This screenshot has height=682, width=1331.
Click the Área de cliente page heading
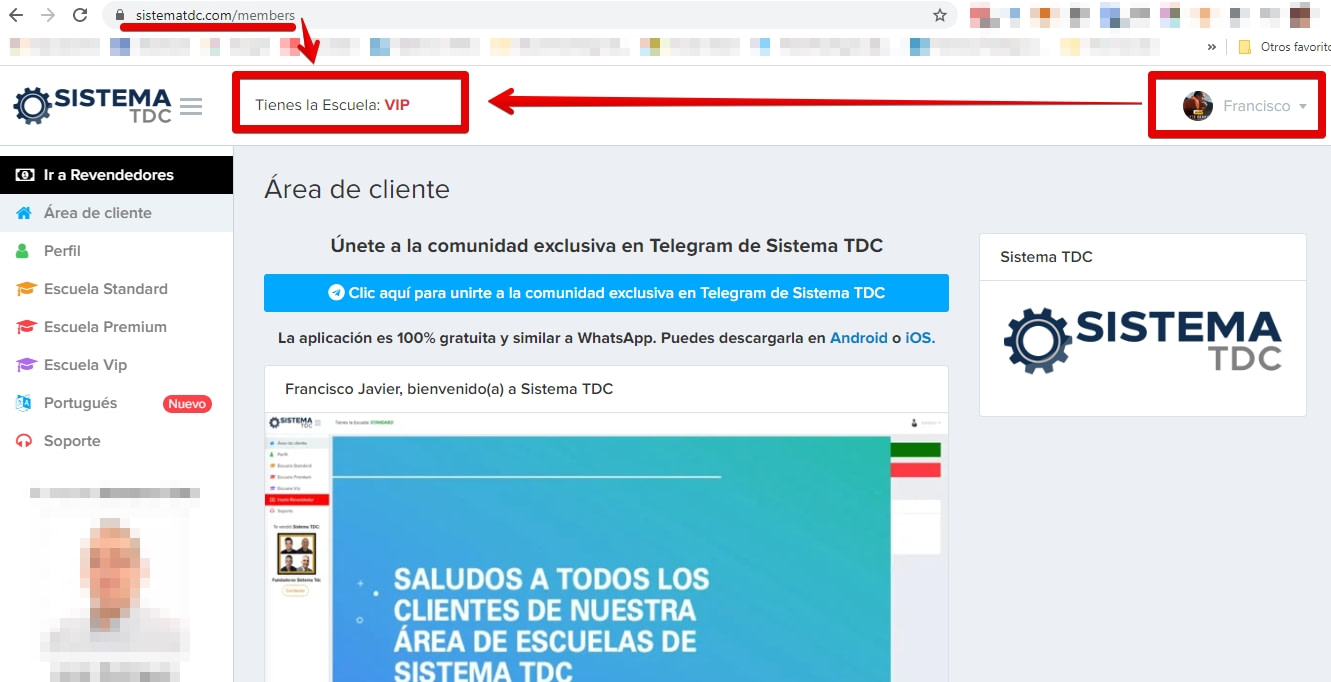[x=357, y=189]
